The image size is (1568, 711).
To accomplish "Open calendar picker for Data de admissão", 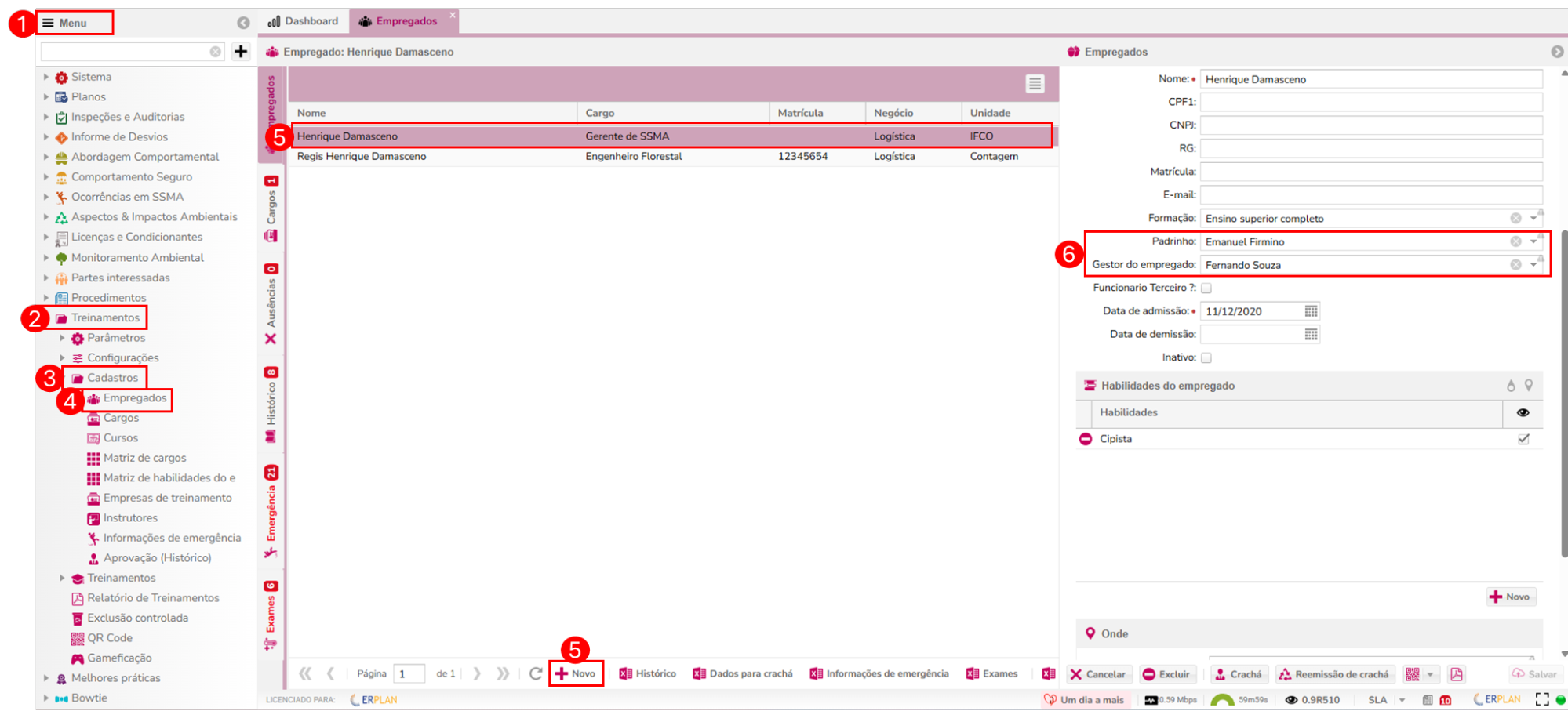I will (1311, 311).
